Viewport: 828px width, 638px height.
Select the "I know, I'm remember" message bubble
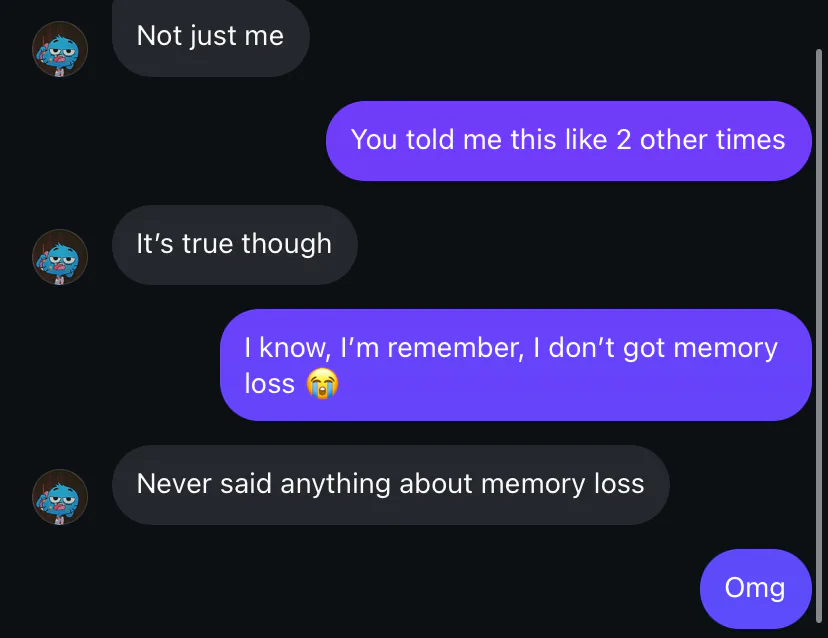(x=516, y=365)
